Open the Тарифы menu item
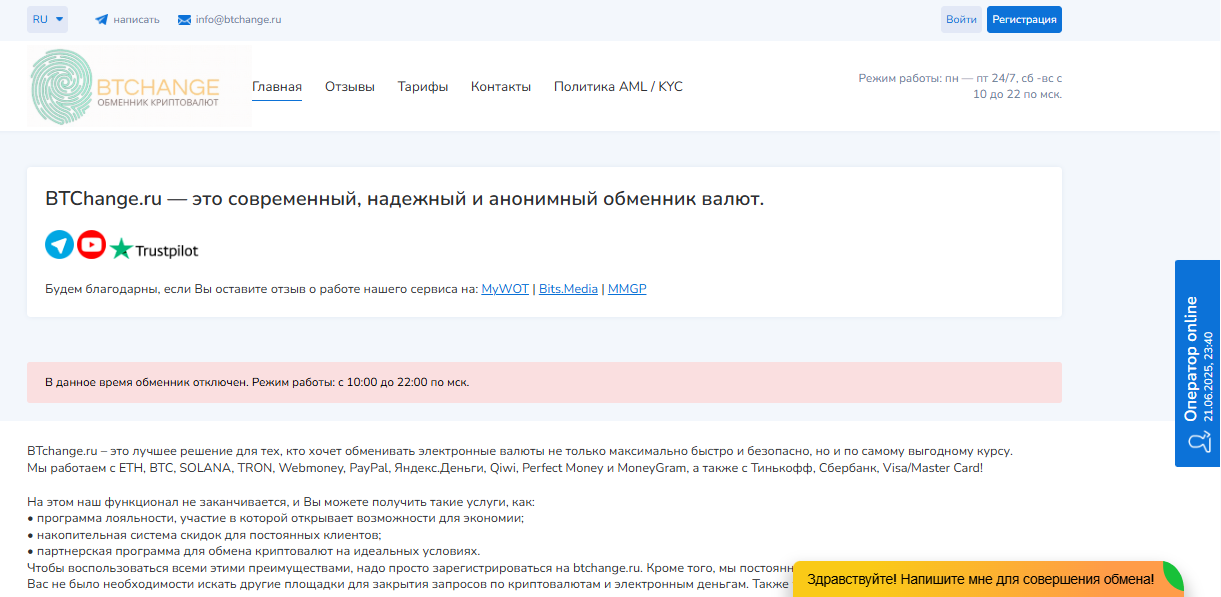The height and width of the screenshot is (597, 1221). click(x=423, y=87)
